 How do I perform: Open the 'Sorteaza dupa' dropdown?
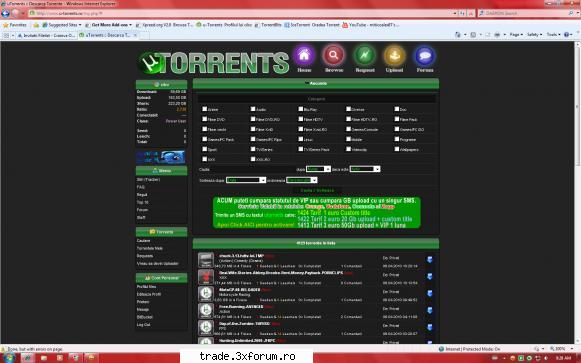pos(246,180)
